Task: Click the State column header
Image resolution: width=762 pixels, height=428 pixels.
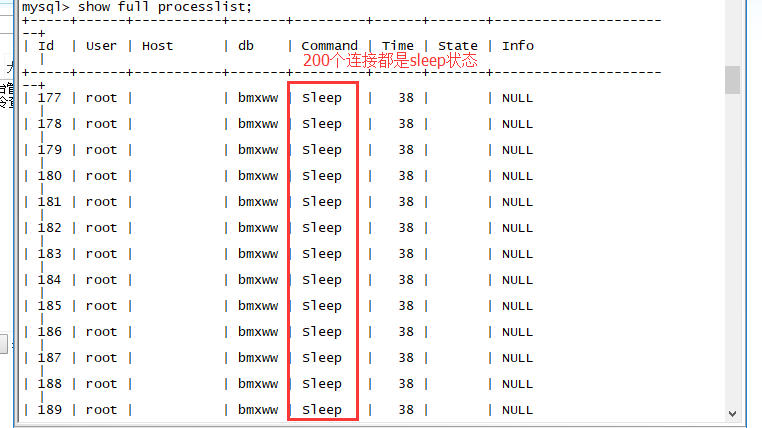Action: click(457, 46)
